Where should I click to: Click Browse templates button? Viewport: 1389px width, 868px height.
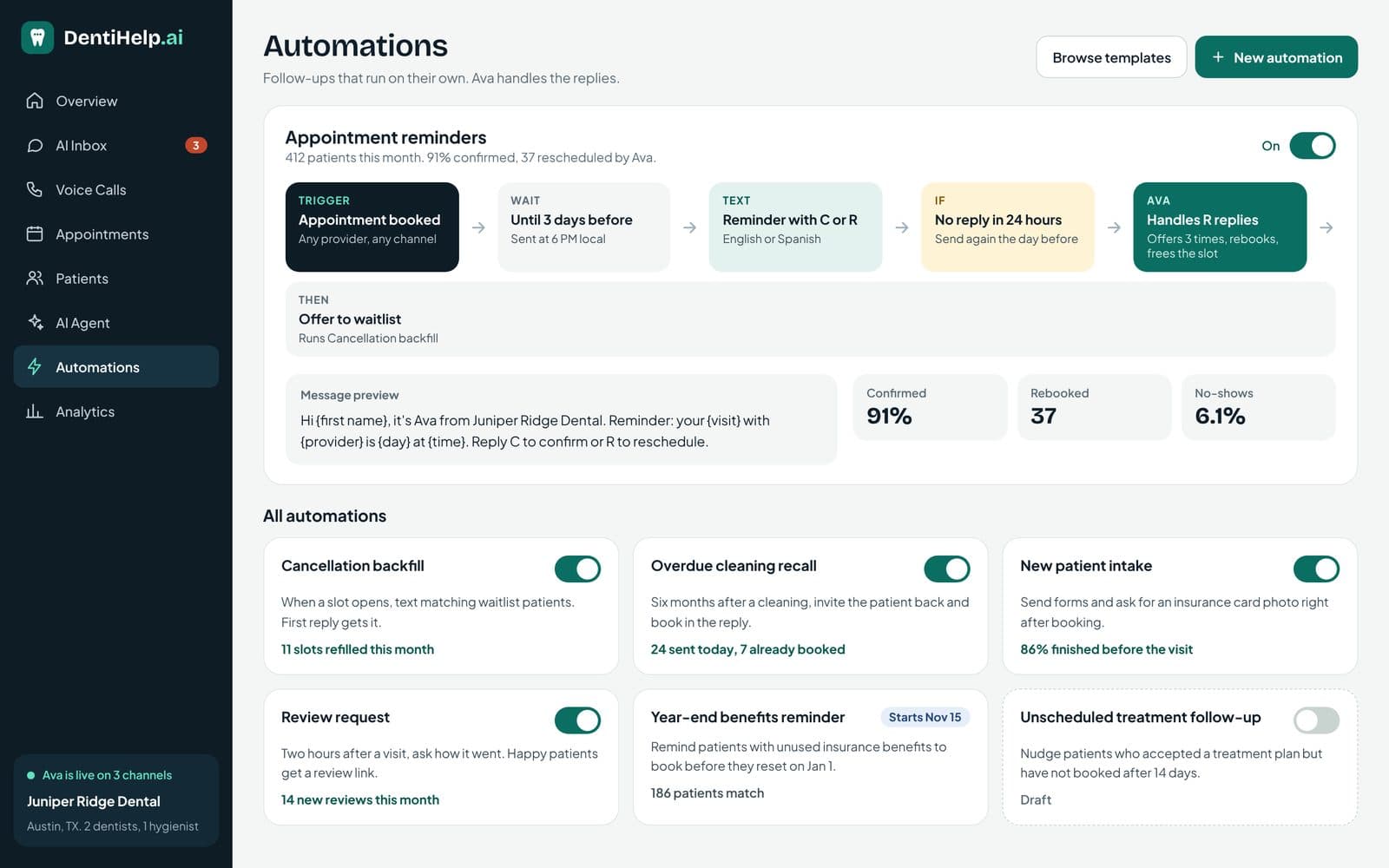1111,57
